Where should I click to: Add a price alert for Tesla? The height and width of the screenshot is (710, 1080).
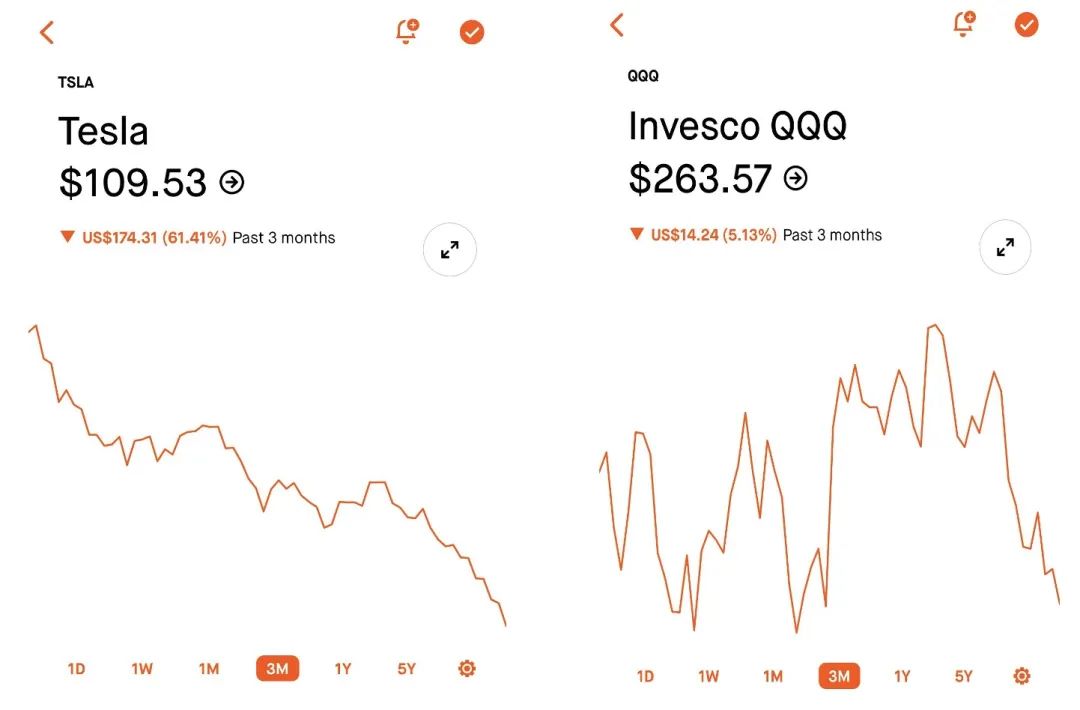tap(407, 31)
